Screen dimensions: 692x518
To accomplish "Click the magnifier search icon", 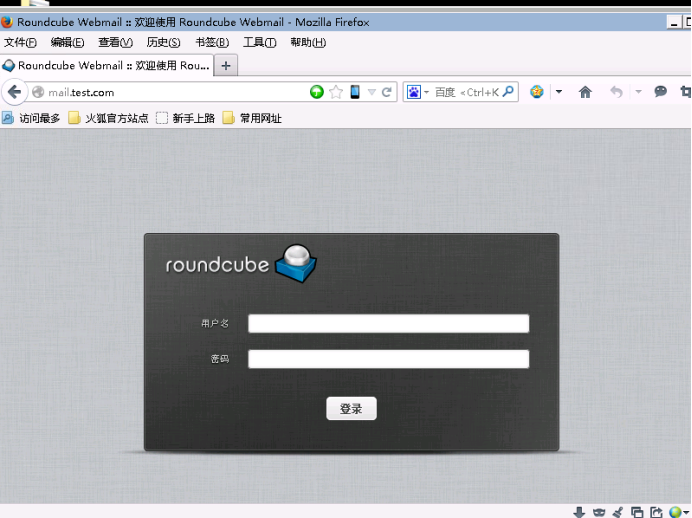I will click(508, 92).
